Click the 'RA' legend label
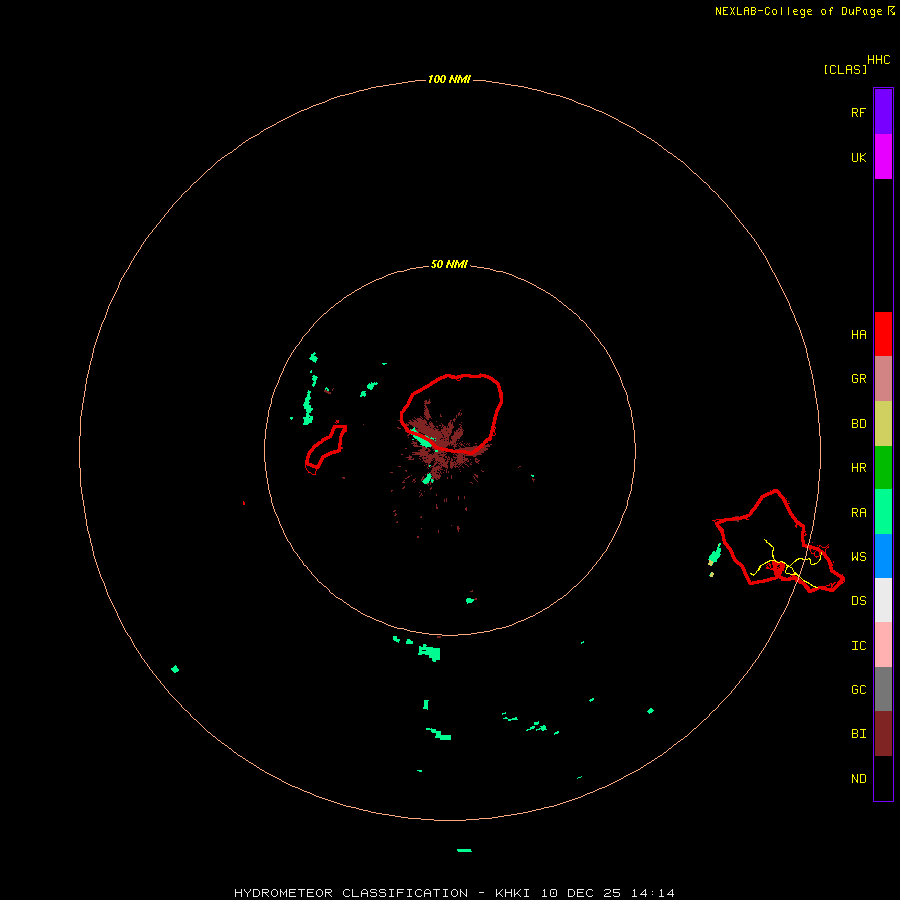 [858, 513]
